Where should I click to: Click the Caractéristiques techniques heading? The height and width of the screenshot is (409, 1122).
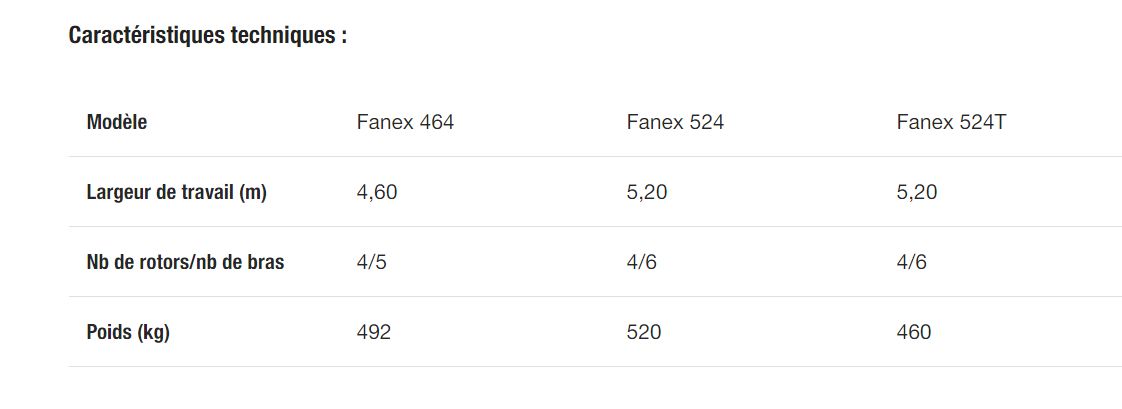point(208,36)
